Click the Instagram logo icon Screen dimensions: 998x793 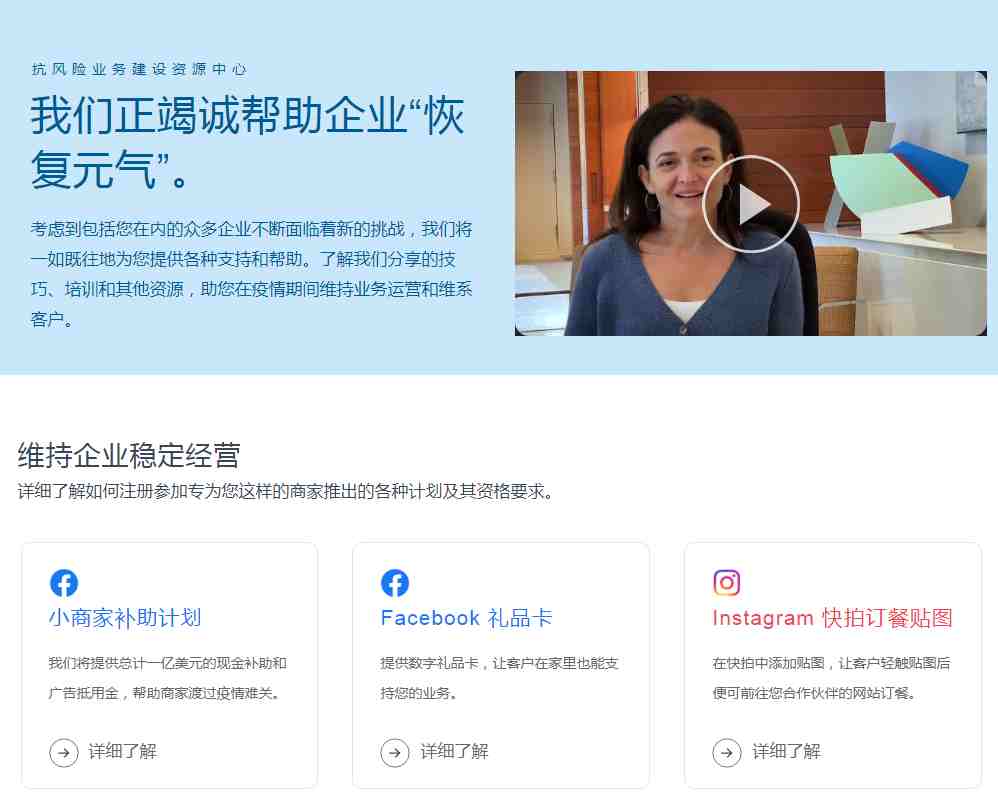pos(726,583)
